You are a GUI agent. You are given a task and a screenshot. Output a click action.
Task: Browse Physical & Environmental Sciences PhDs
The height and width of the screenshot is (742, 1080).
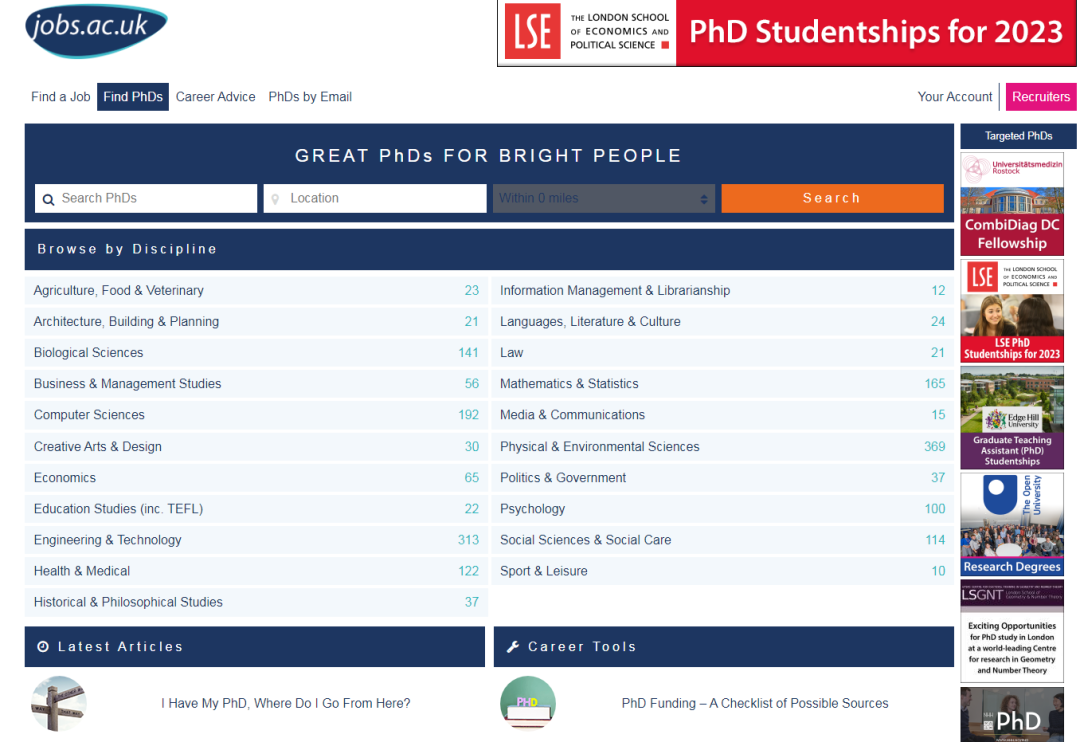[x=723, y=446]
